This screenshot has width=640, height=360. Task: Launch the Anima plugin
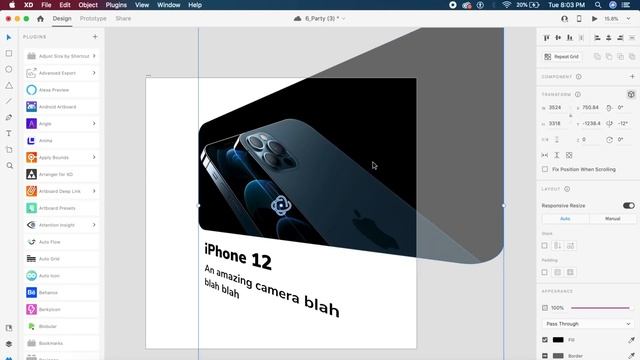coord(62,140)
